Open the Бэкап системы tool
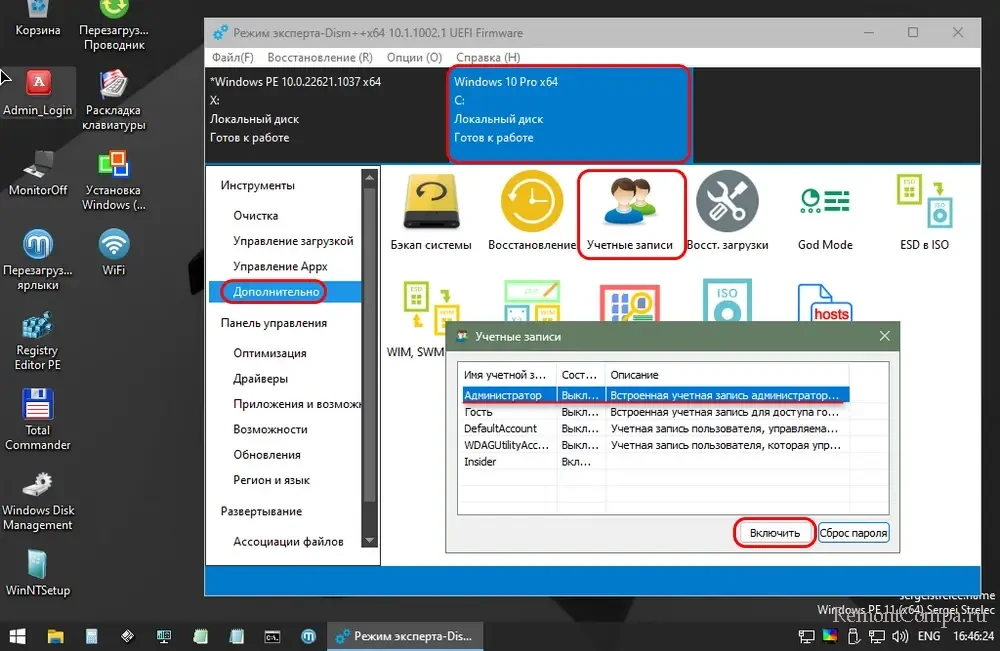The width and height of the screenshot is (1000, 651). 431,212
